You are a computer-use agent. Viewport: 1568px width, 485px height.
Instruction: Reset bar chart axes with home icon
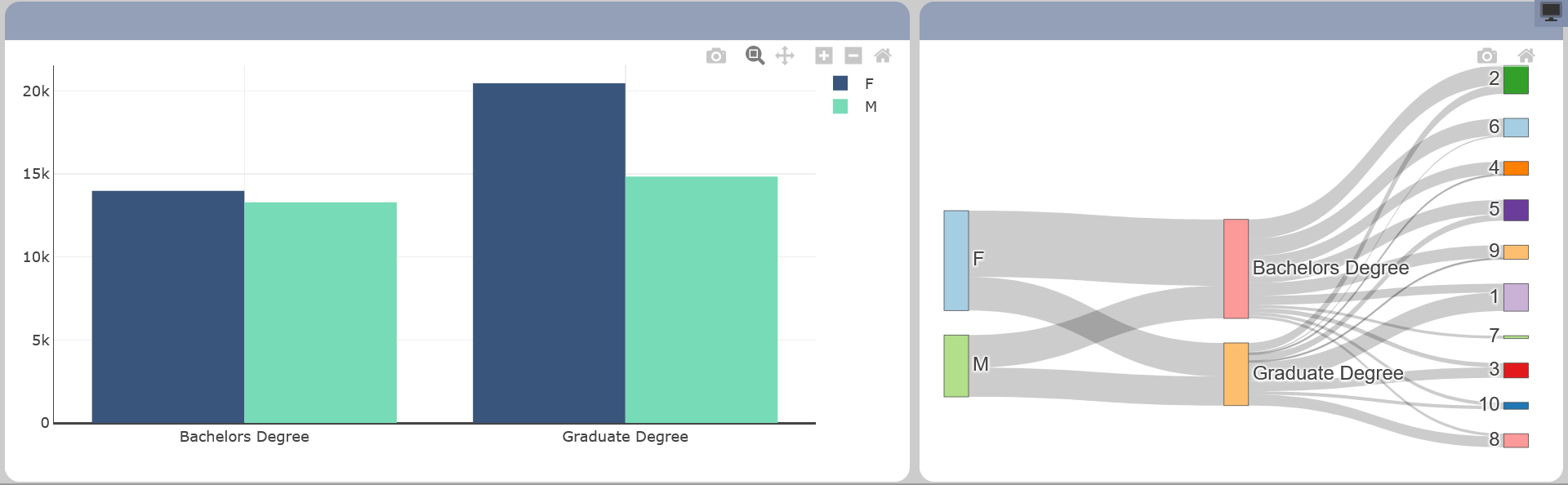(883, 56)
